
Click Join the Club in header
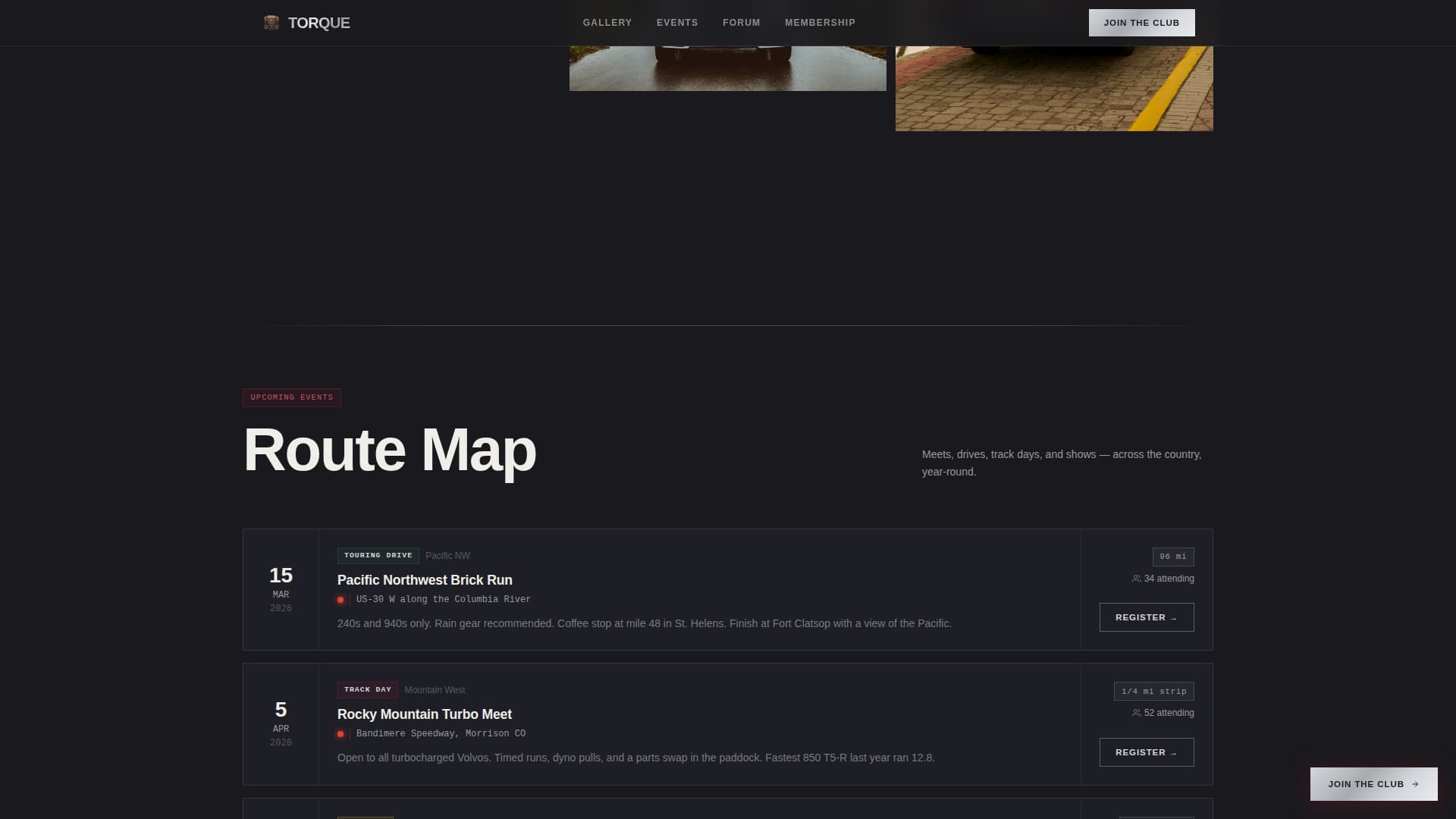point(1141,23)
